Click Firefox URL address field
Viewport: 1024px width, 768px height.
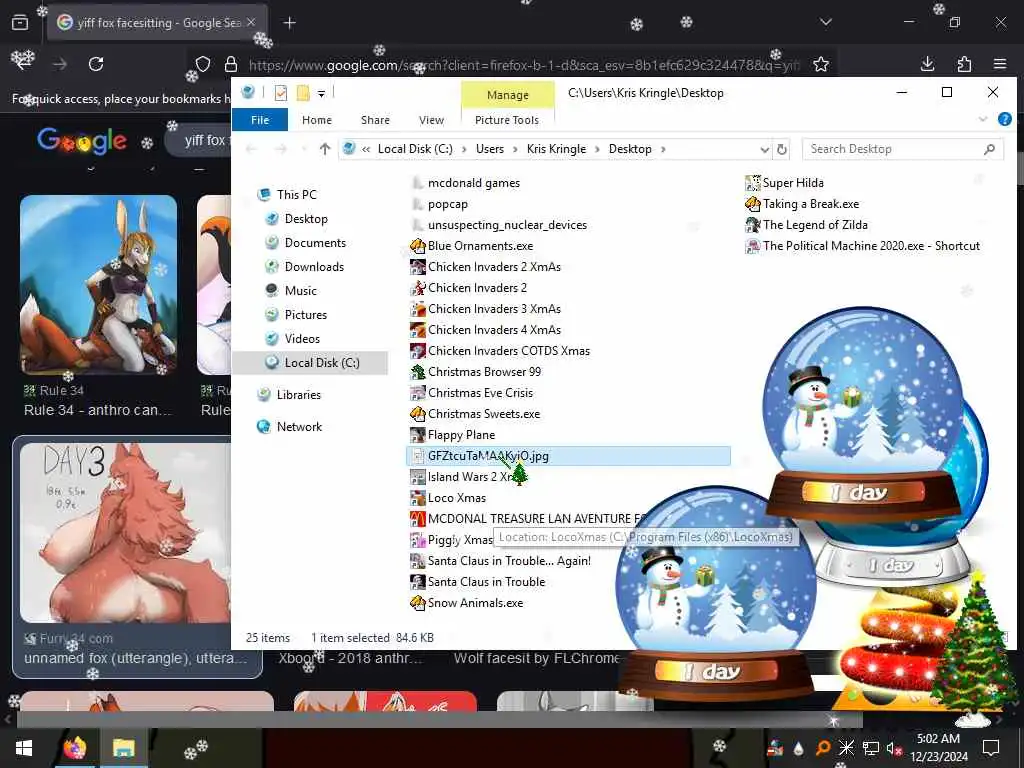pos(524,65)
